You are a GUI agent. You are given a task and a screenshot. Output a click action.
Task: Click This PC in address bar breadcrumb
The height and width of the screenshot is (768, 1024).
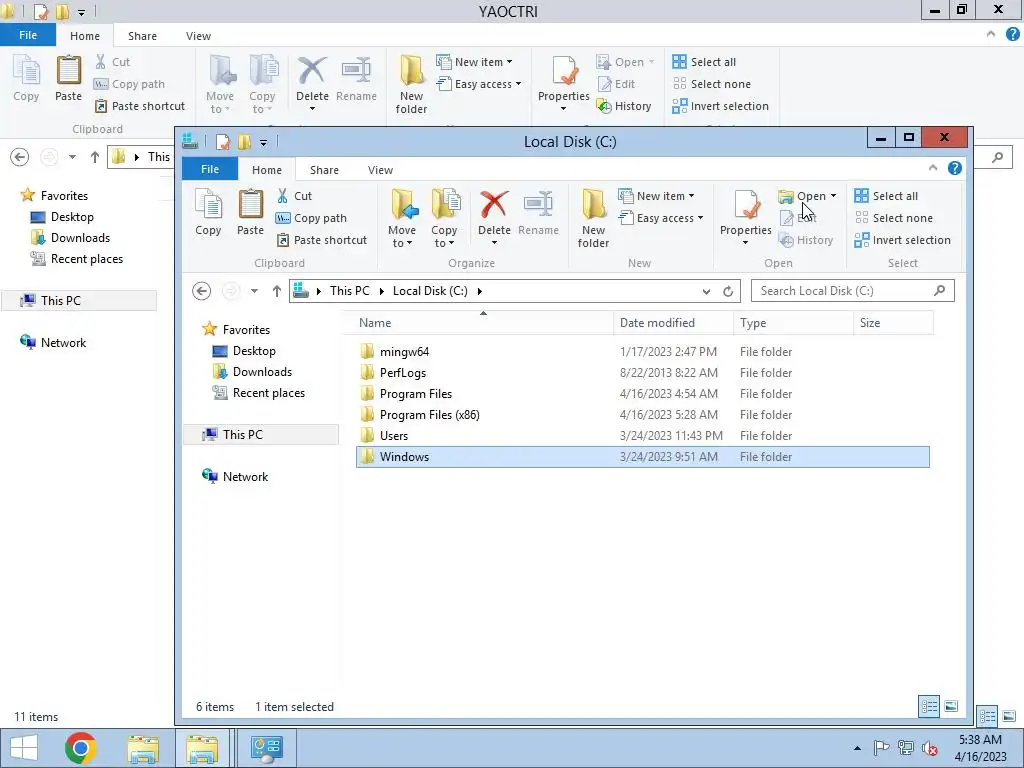point(349,291)
